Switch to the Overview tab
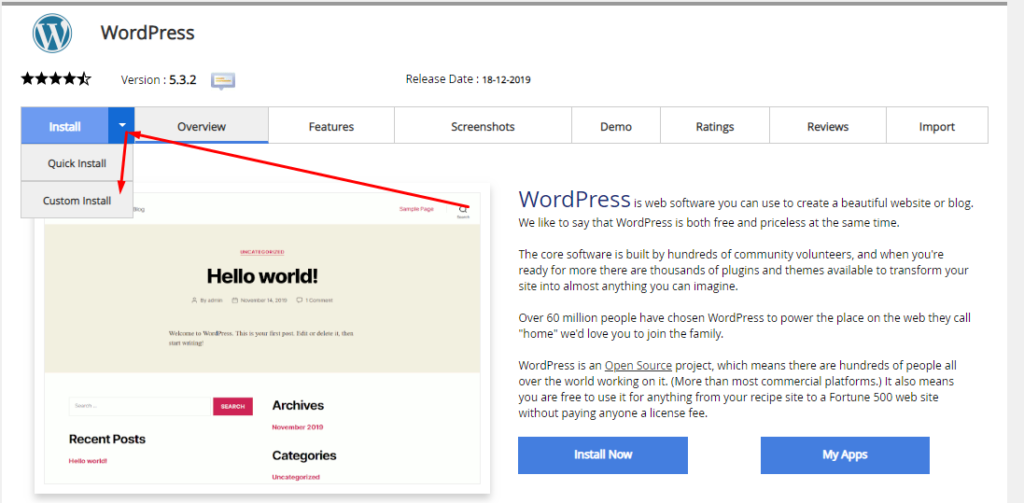Screen dimensions: 1024x503 point(202,126)
